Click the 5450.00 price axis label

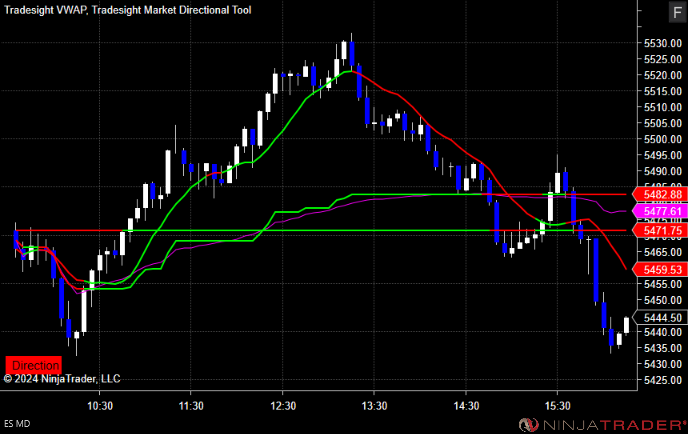663,300
